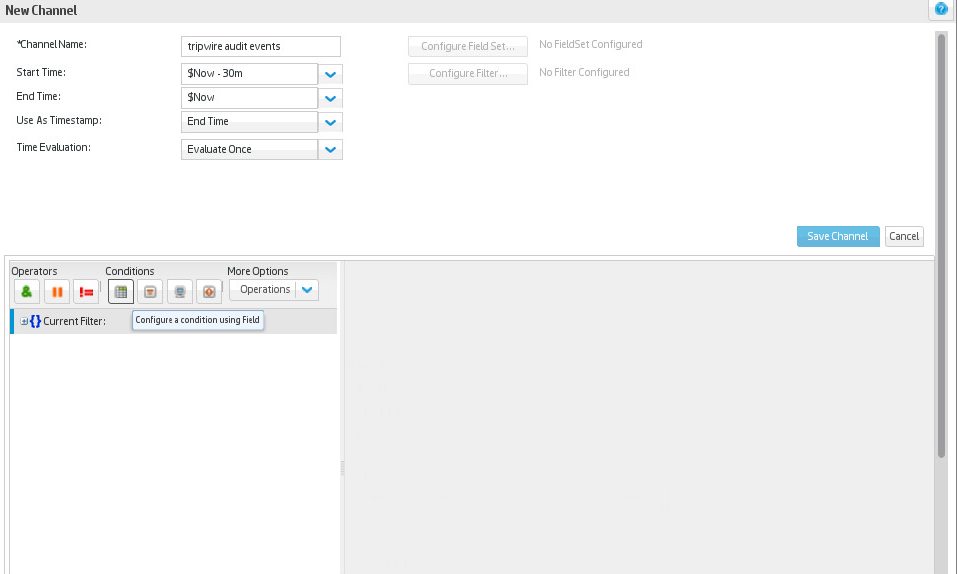Click the second Conditions icon with orange funnel
Viewport: 957px width, 574px height.
150,291
